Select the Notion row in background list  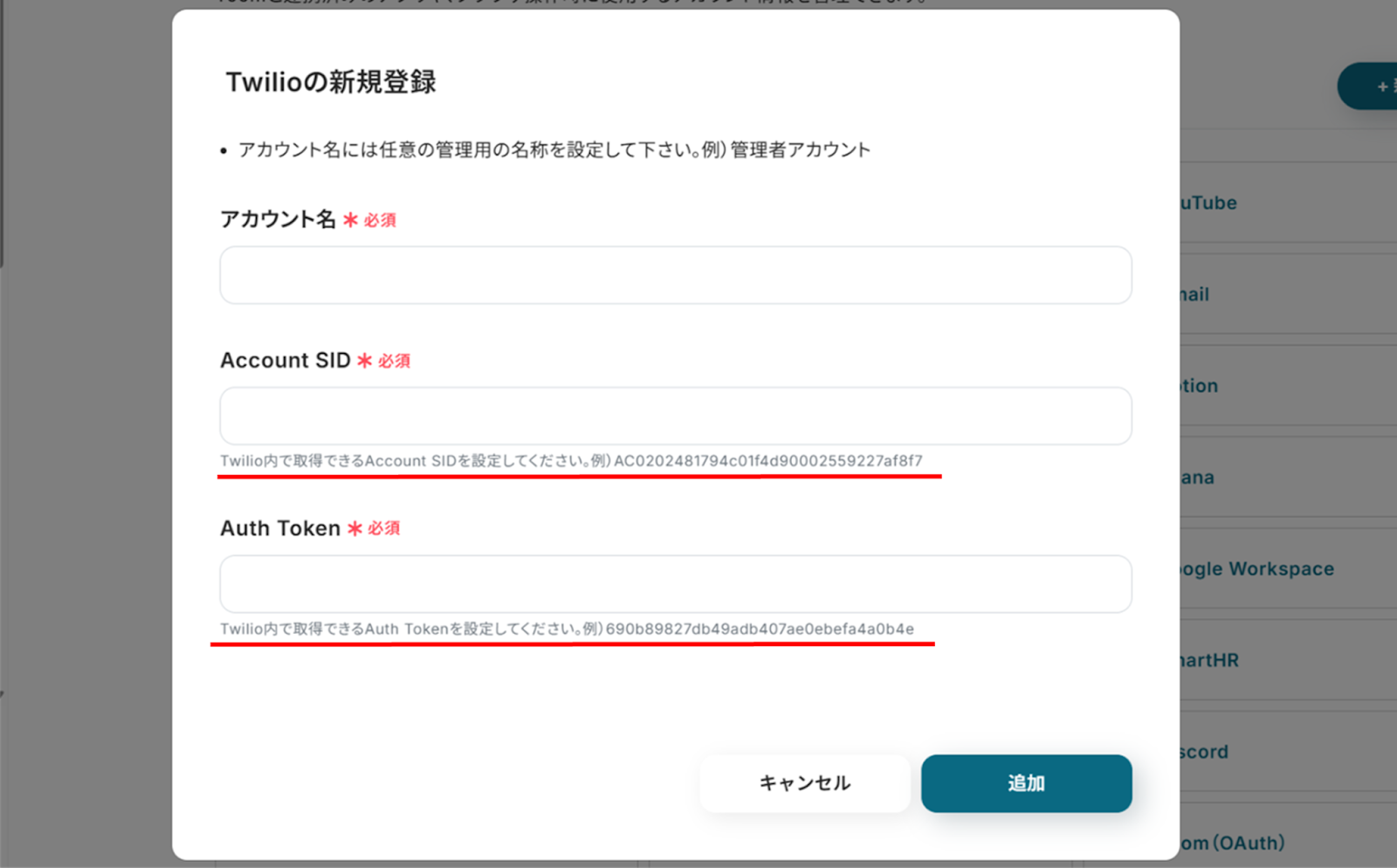pos(1288,385)
